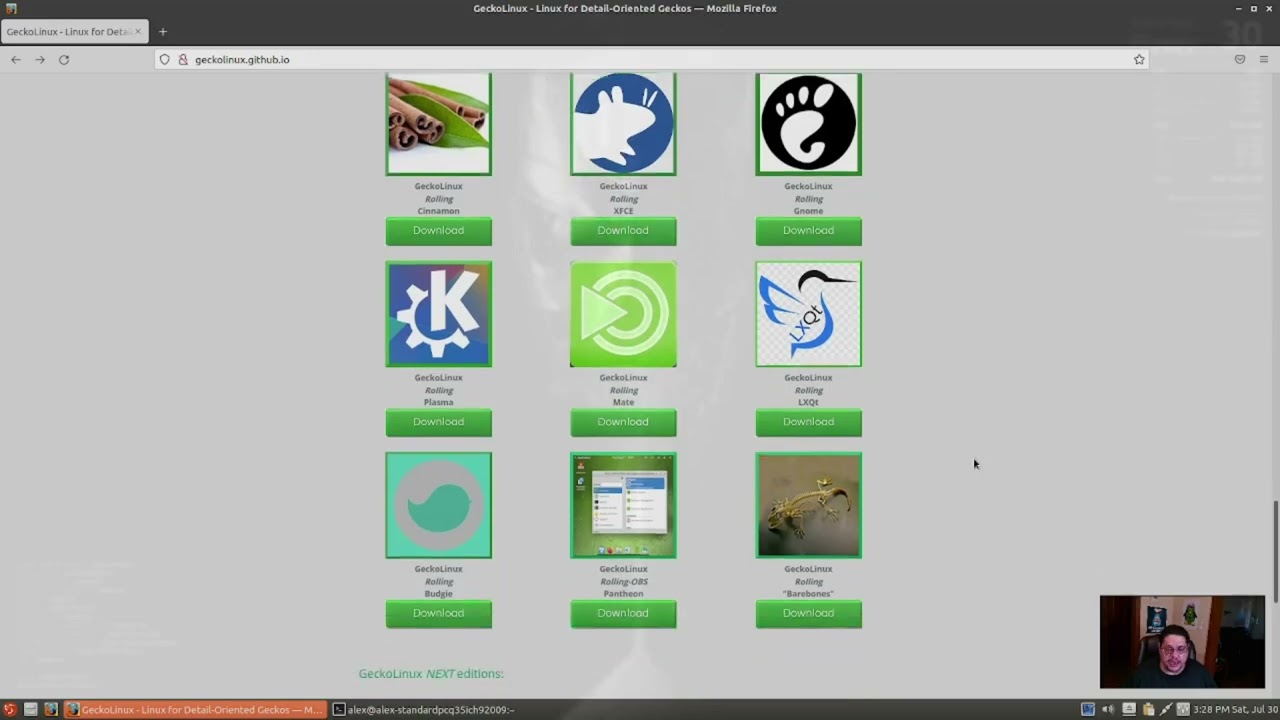
Task: Download GeckoLinux Rolling Plasma
Action: pos(439,422)
